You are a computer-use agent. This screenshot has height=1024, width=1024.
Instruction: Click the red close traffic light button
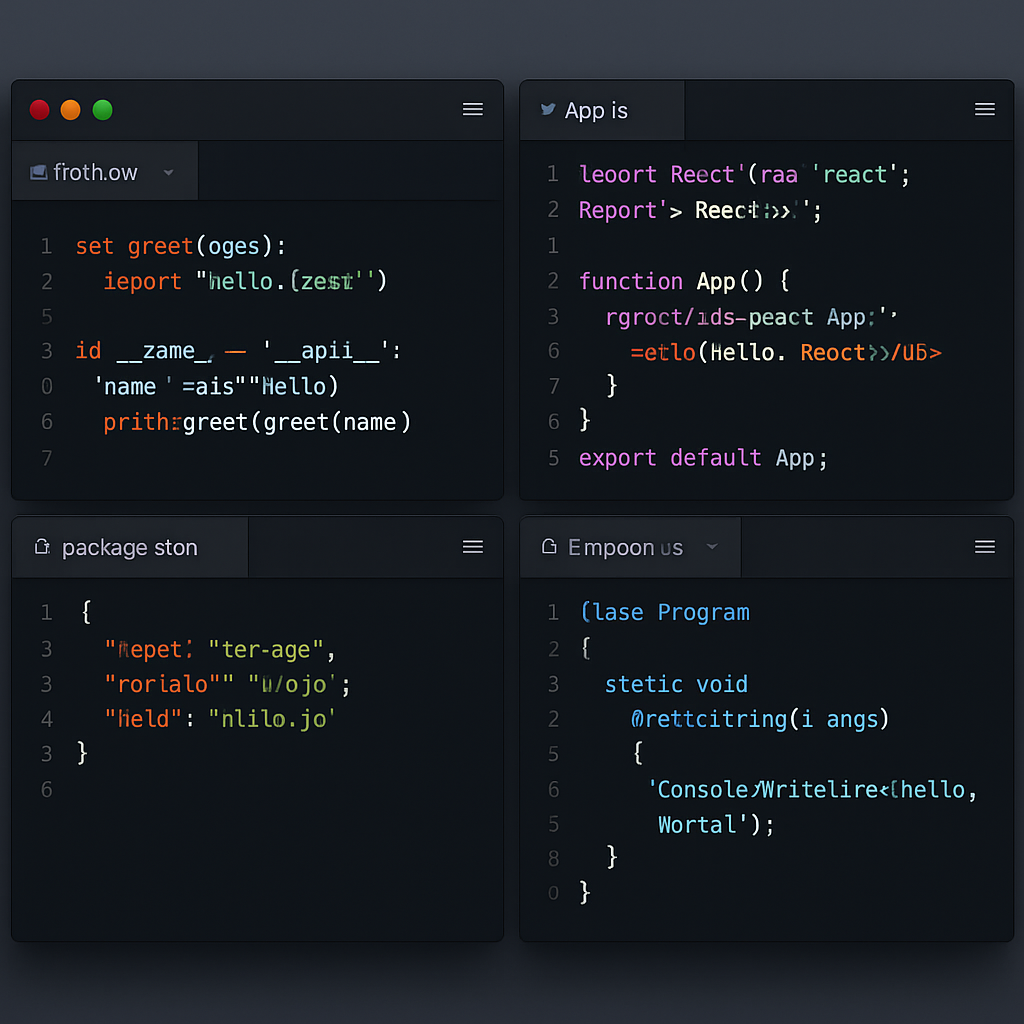coord(39,110)
